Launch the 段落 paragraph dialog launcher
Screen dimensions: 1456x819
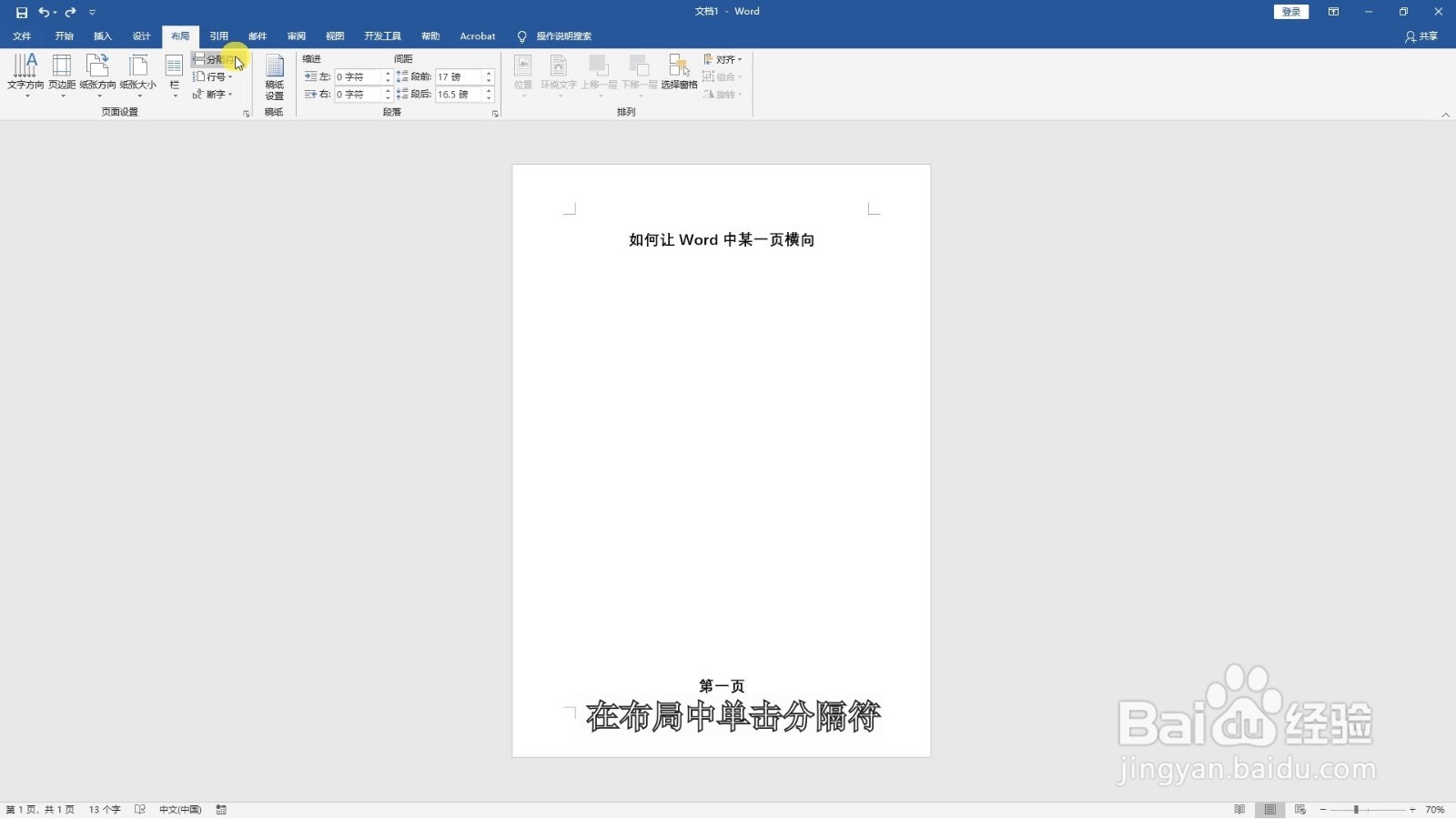coord(495,114)
